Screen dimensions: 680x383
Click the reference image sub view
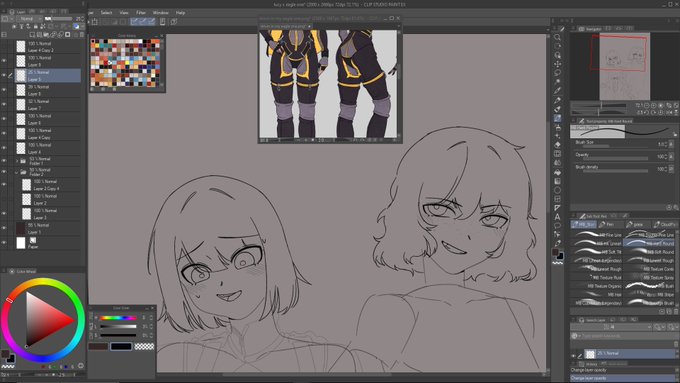point(328,83)
